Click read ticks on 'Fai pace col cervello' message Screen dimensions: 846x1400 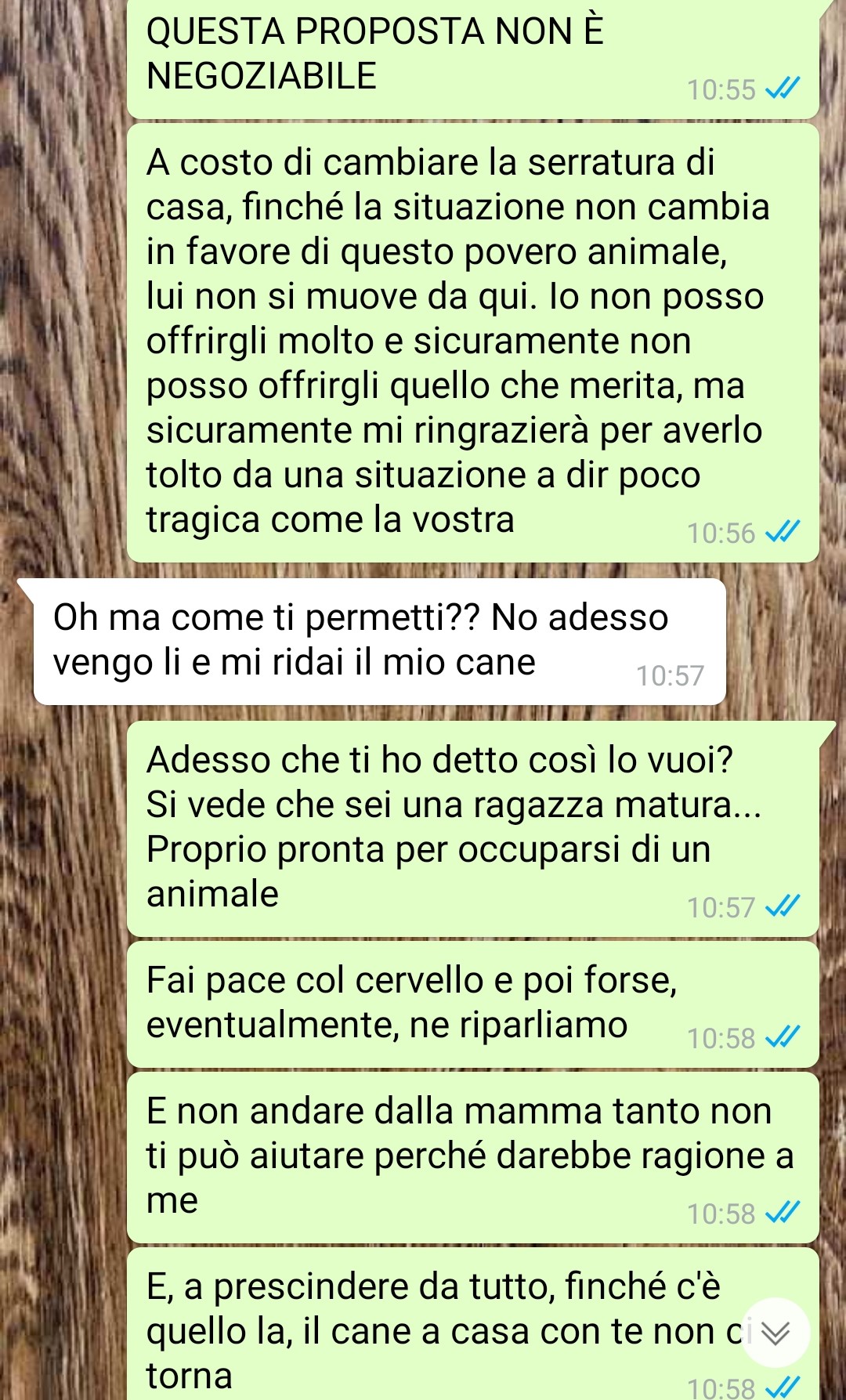click(x=783, y=1038)
